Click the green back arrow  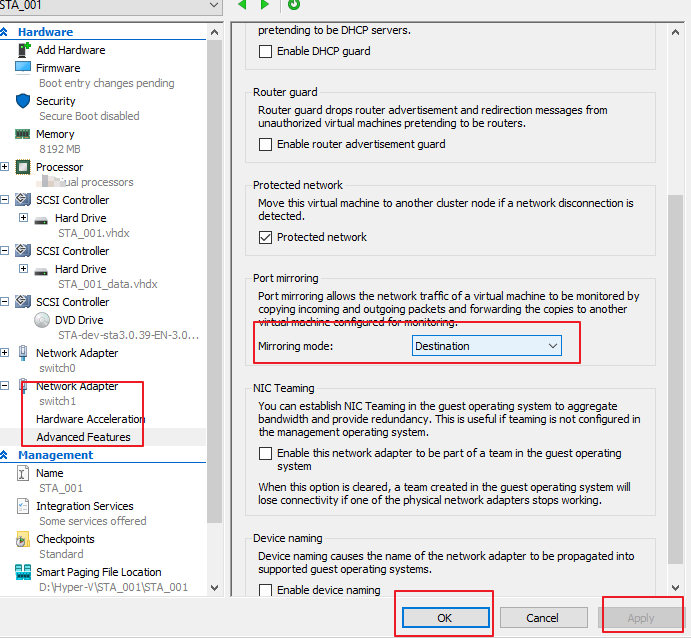(241, 4)
